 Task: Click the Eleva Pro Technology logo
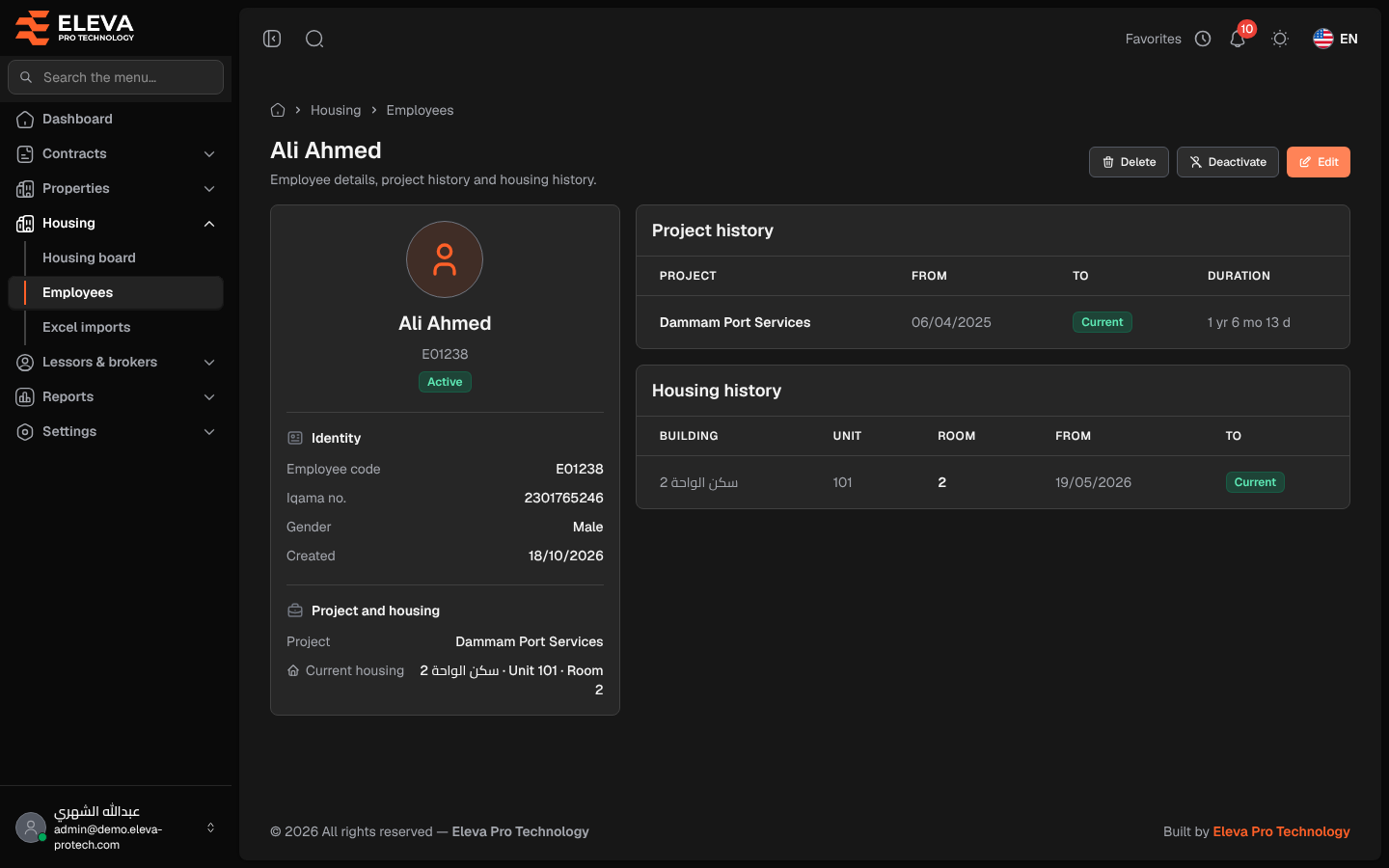pyautogui.click(x=75, y=27)
